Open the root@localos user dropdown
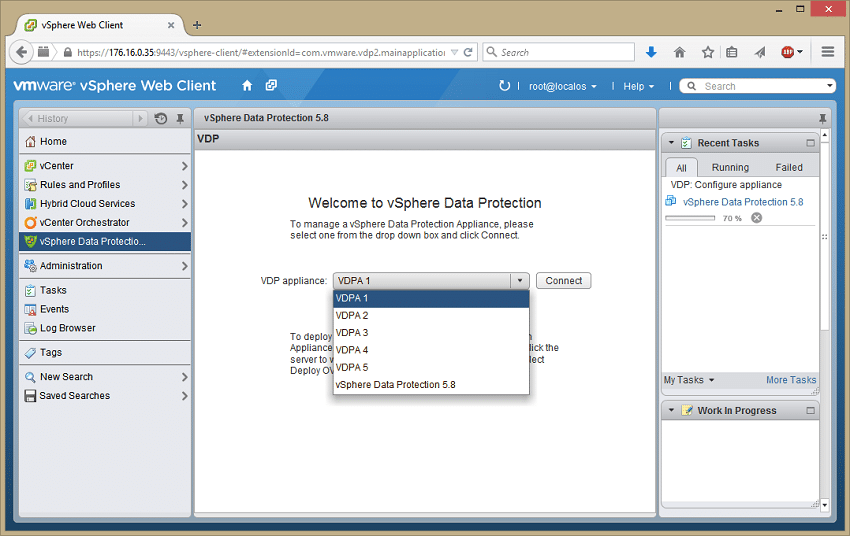The width and height of the screenshot is (850, 536). tap(563, 86)
